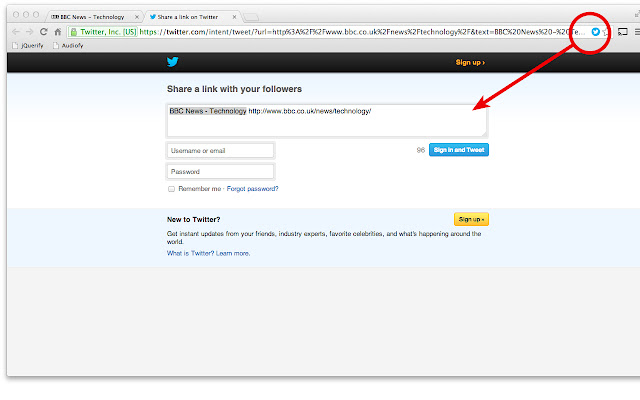This screenshot has height=400, width=640.
Task: Click the Twitter share extension icon in address bar
Action: pyautogui.click(x=596, y=31)
